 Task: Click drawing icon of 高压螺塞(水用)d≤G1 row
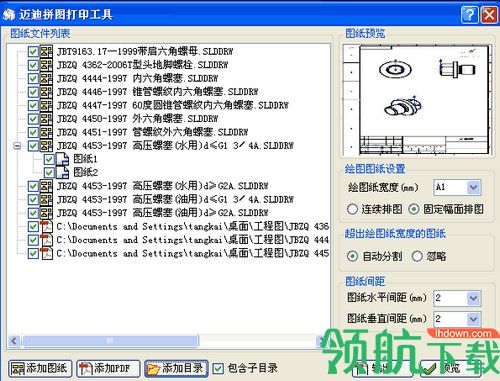click(x=46, y=146)
